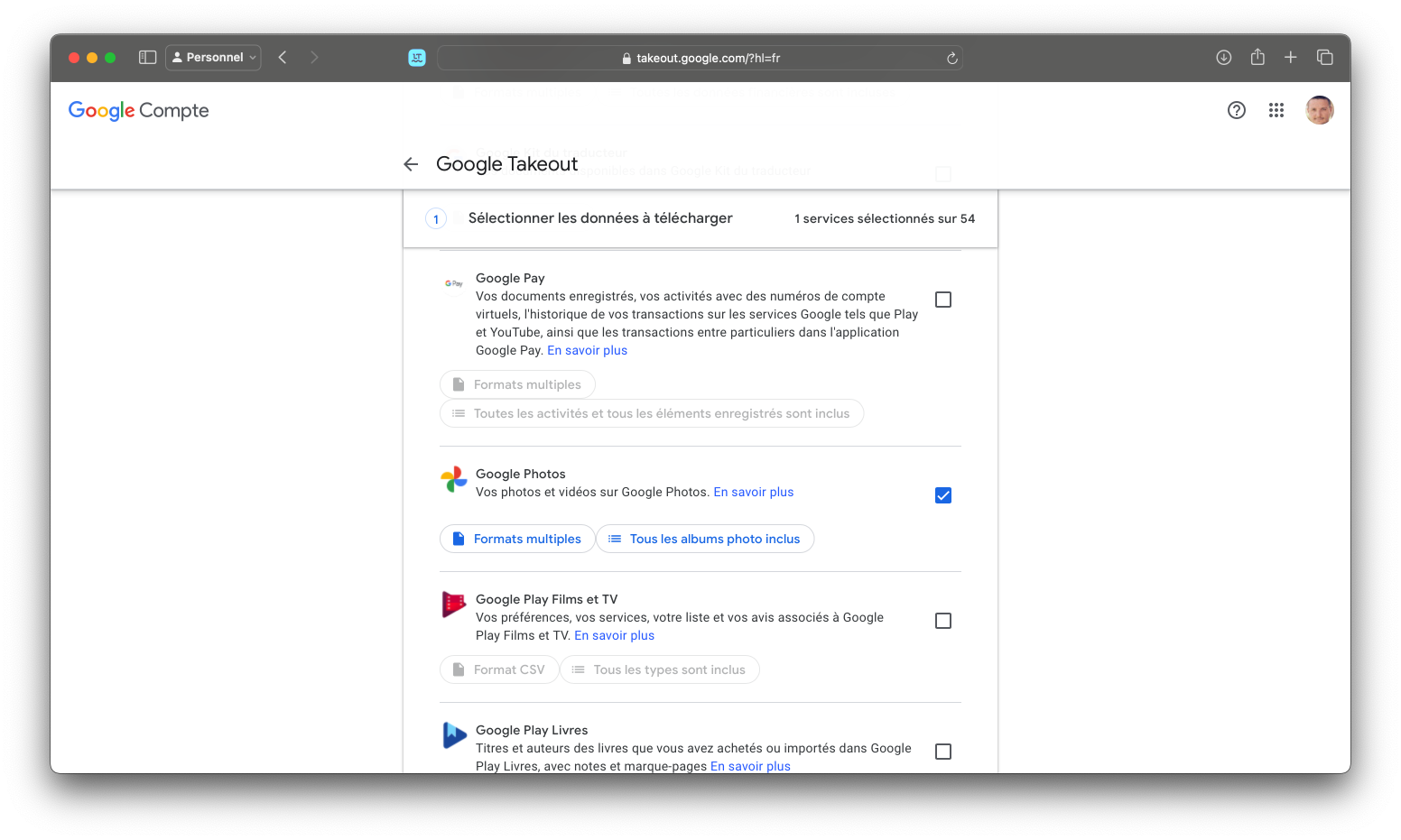Go back using the Google Takeout arrow
Viewport: 1401px width, 840px height.
[411, 164]
